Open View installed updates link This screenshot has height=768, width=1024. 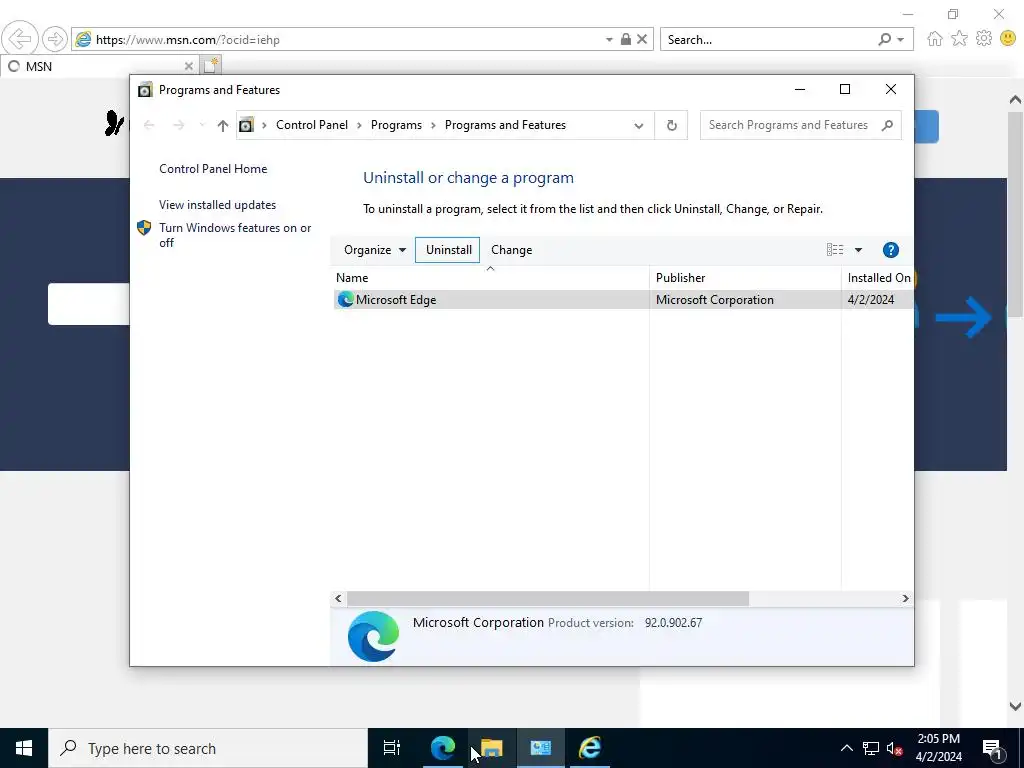click(217, 205)
